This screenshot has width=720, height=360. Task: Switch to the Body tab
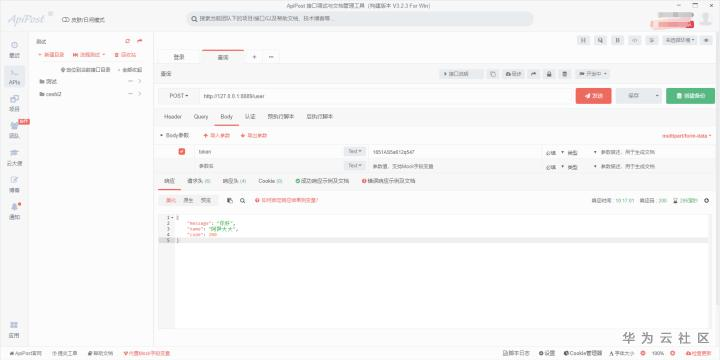[x=226, y=117]
